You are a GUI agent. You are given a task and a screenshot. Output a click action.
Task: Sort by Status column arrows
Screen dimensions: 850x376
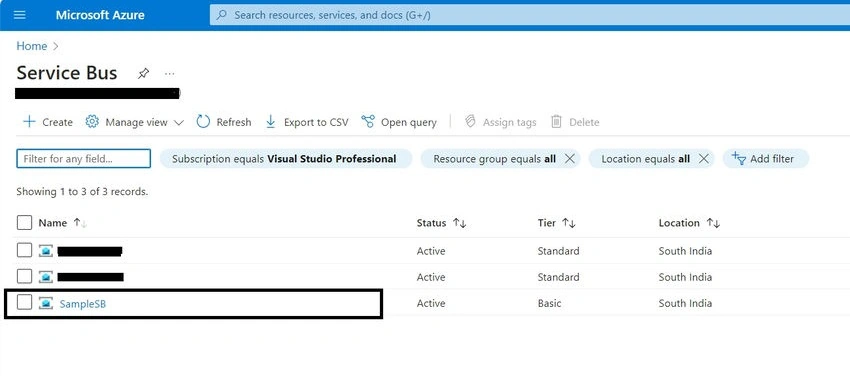click(460, 223)
